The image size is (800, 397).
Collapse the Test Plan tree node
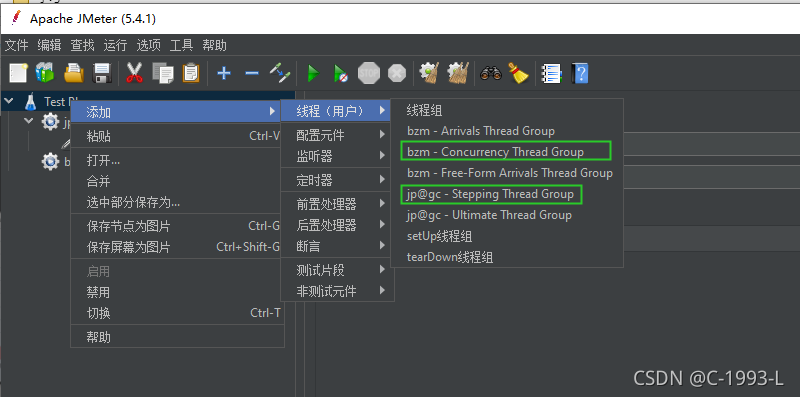(9, 101)
